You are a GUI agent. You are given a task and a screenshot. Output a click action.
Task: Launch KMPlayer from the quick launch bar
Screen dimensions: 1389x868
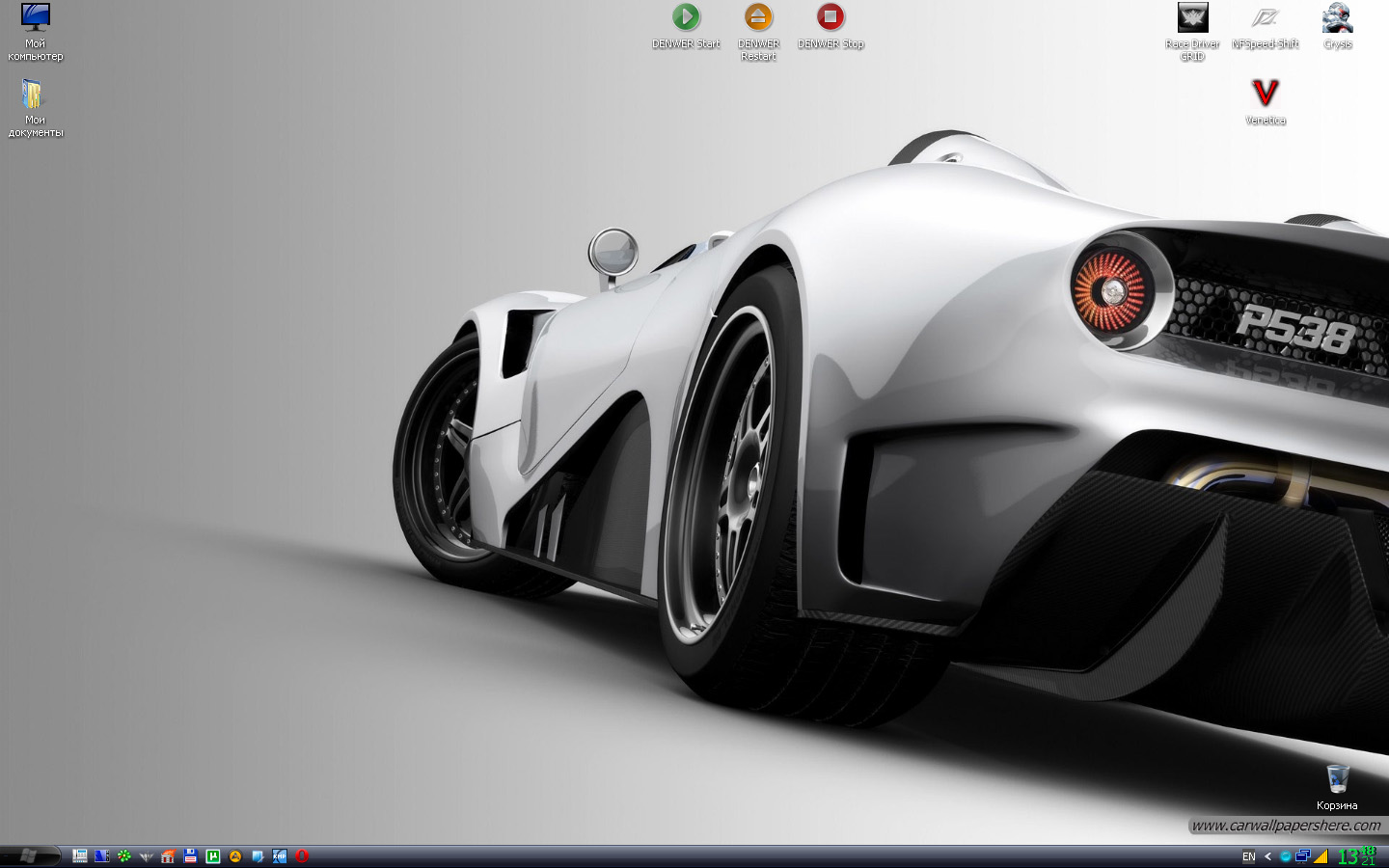point(280,856)
